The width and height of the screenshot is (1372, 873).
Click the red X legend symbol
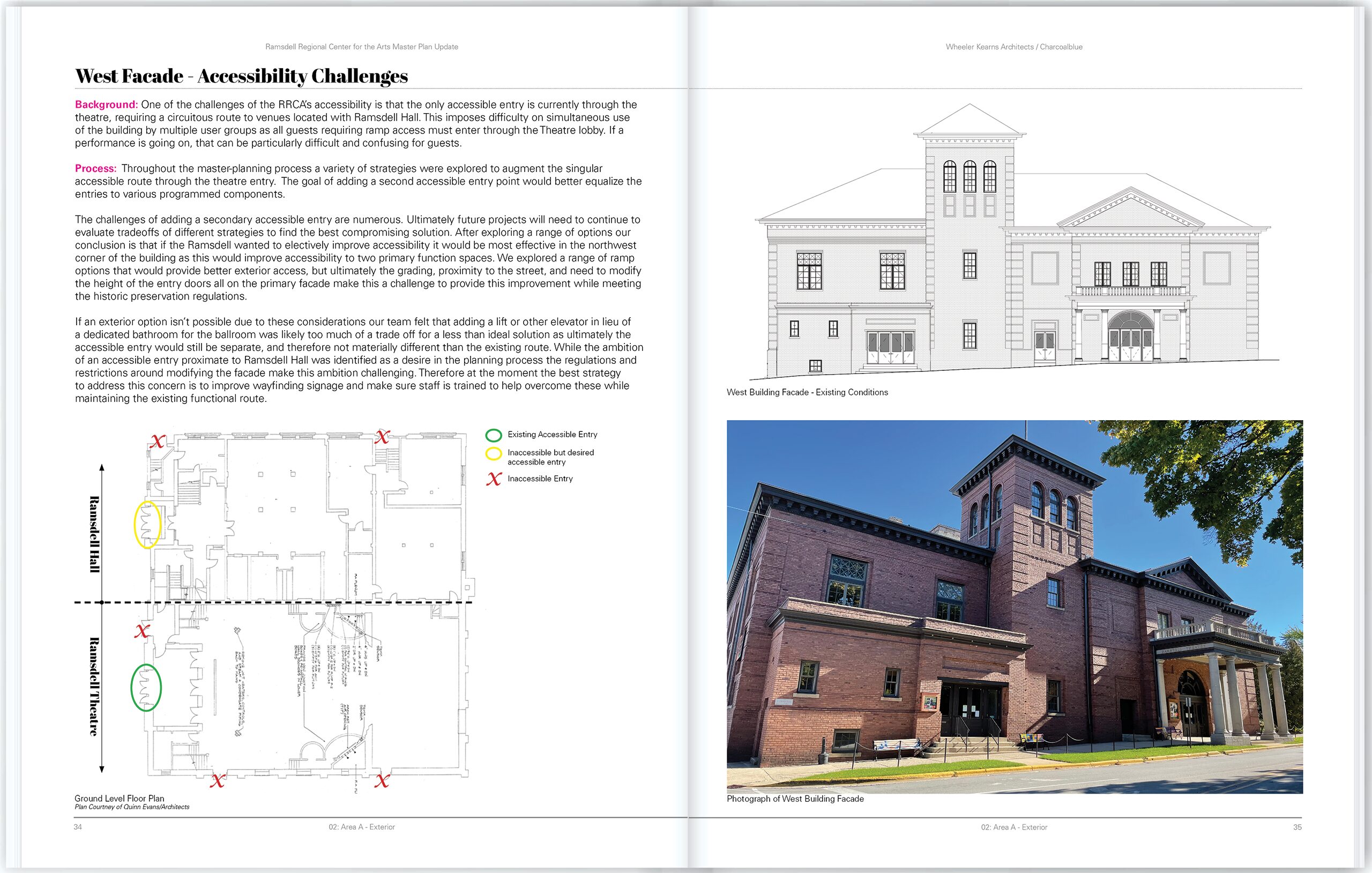[494, 479]
